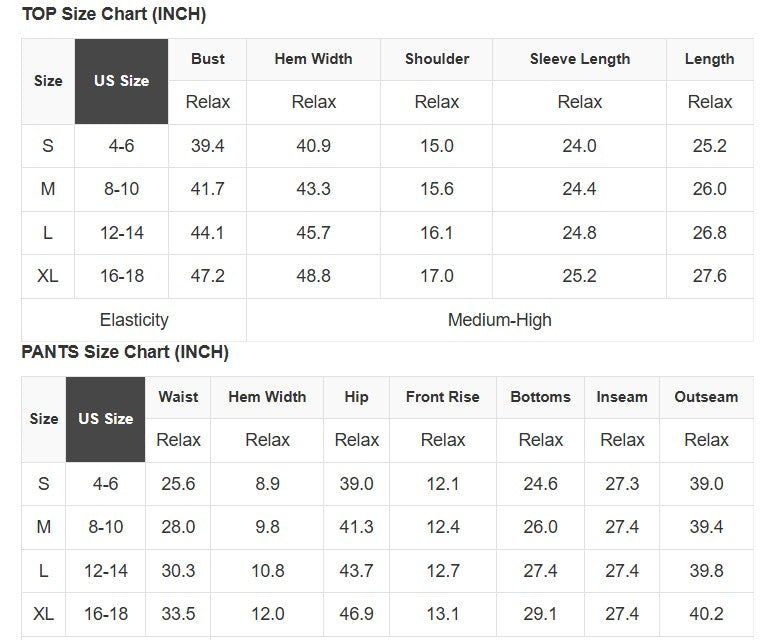Click the Waist column header
This screenshot has height=640, width=776.
178,397
